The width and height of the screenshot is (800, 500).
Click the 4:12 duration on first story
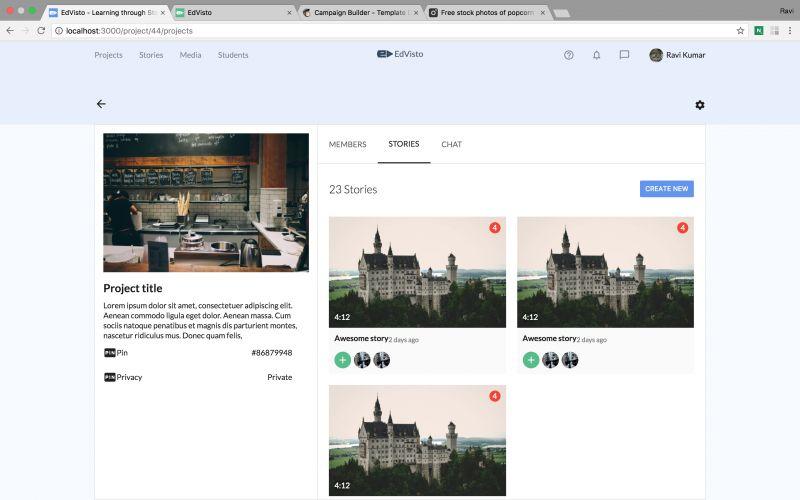click(x=342, y=317)
